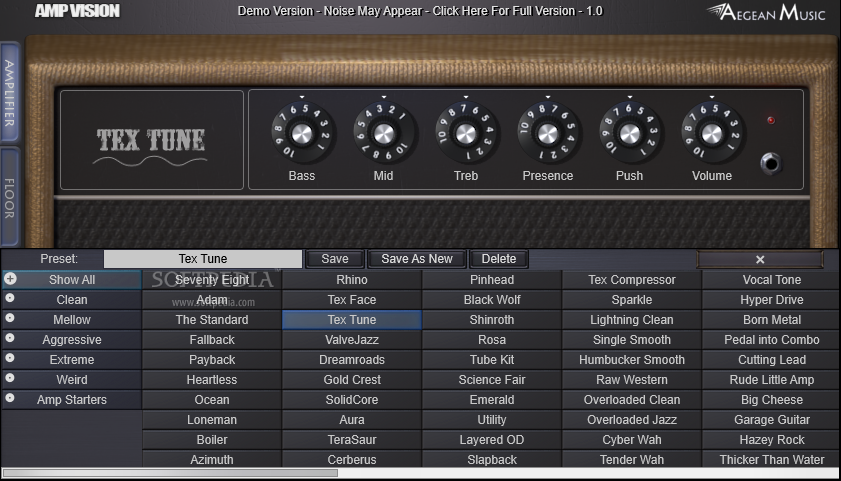The image size is (841, 481).
Task: Click the Push knob
Action: [630, 134]
